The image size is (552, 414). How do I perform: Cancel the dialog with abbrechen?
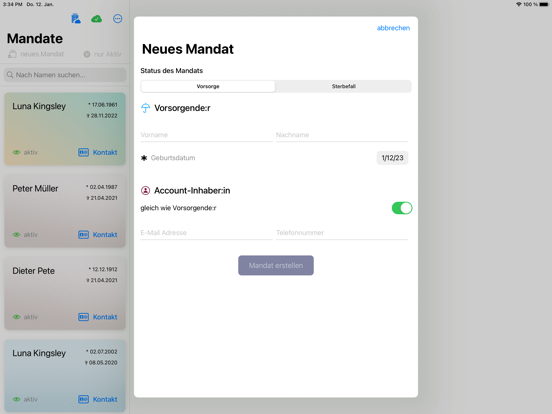393,28
